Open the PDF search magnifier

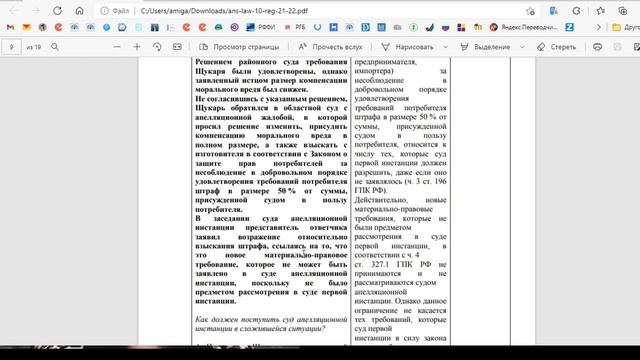pos(55,47)
